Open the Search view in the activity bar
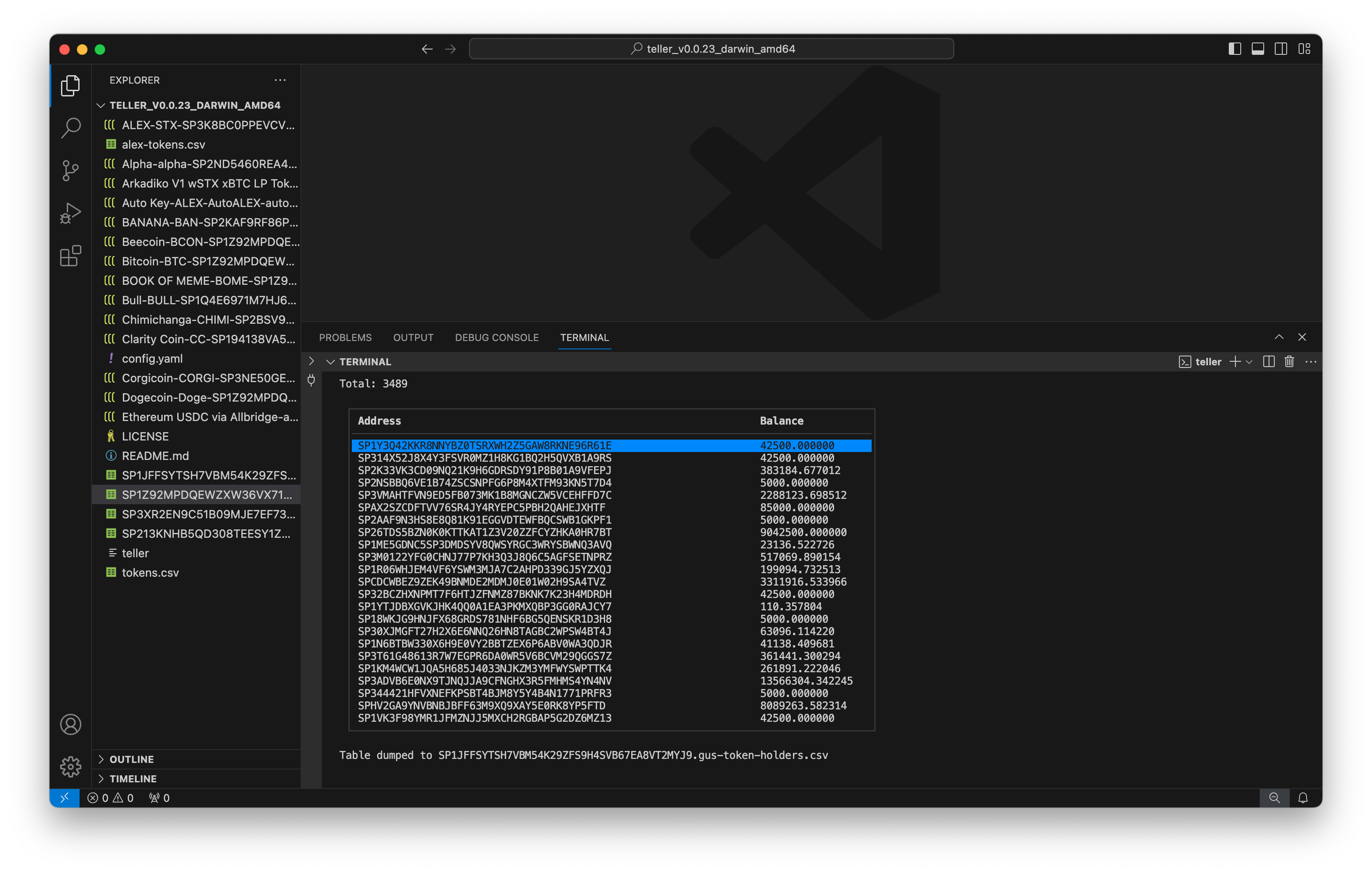 (70, 128)
